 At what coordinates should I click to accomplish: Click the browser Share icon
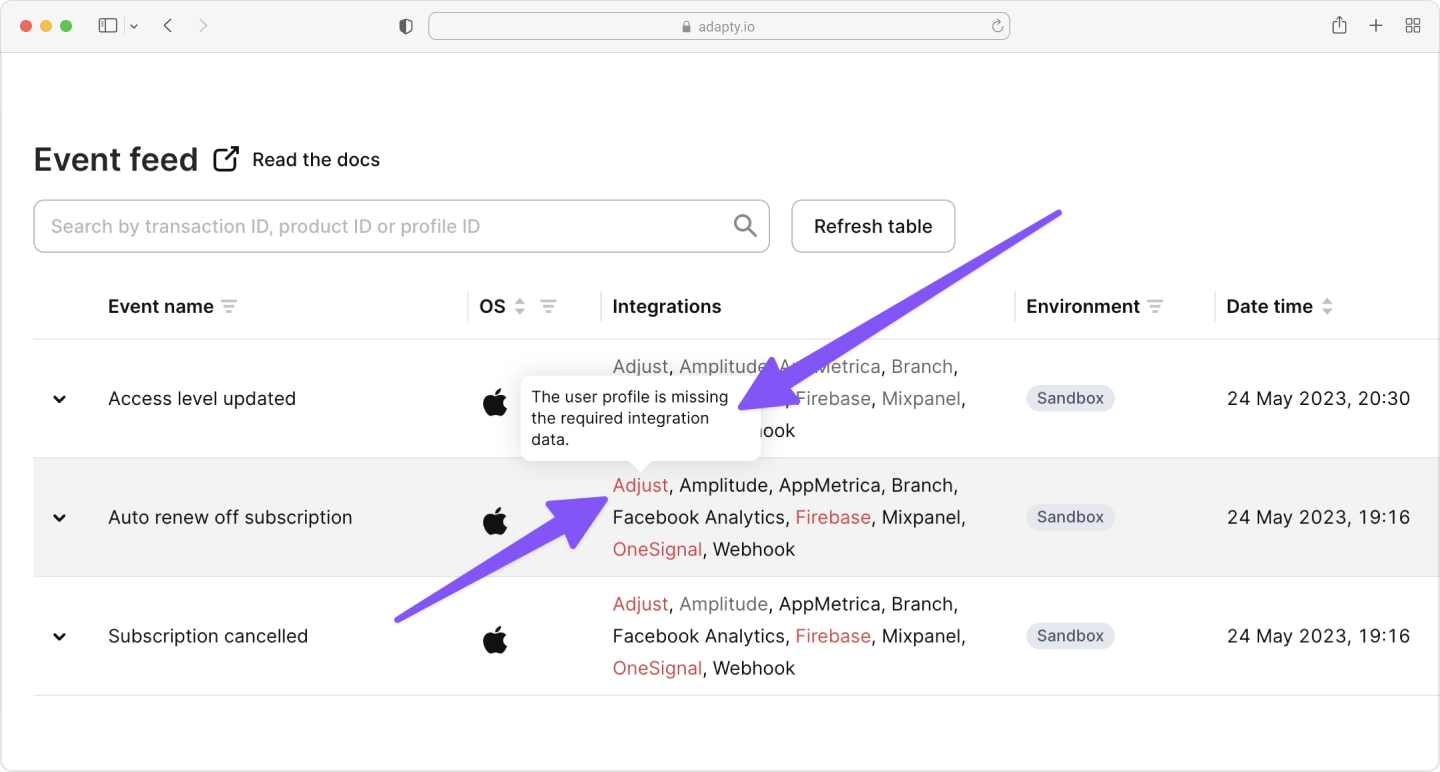[x=1339, y=26]
